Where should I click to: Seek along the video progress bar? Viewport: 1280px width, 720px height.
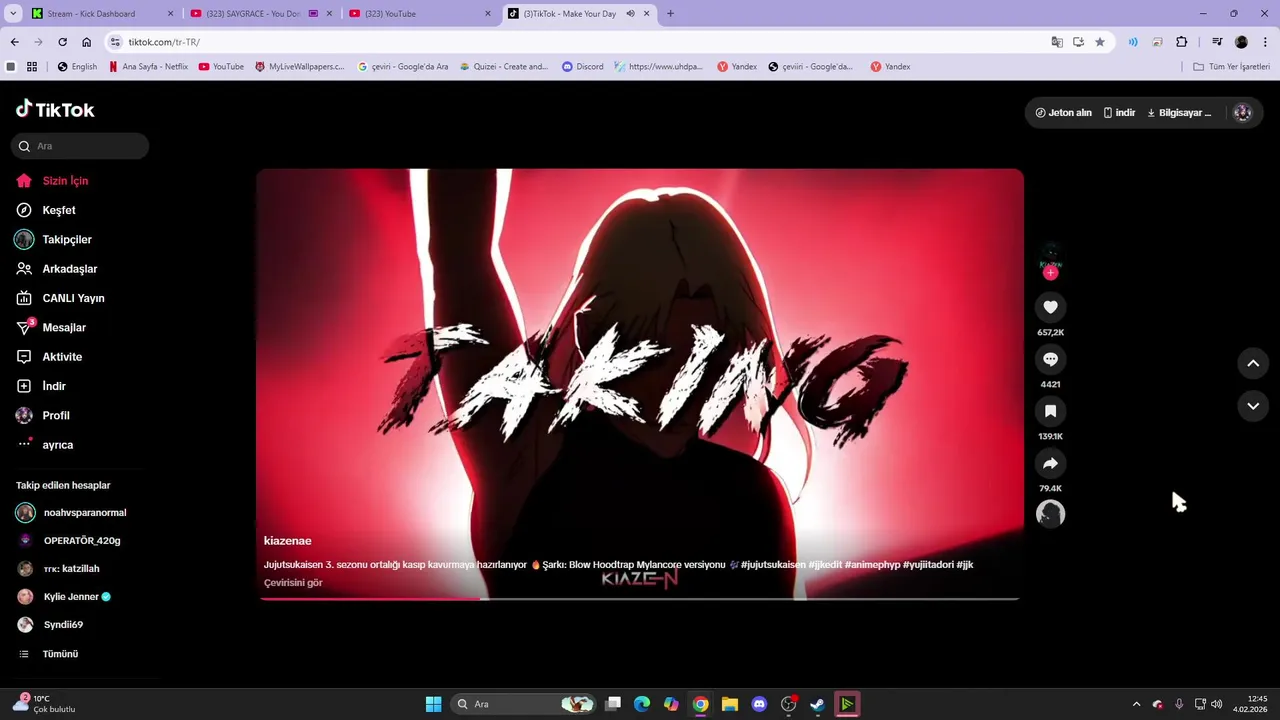(x=639, y=599)
